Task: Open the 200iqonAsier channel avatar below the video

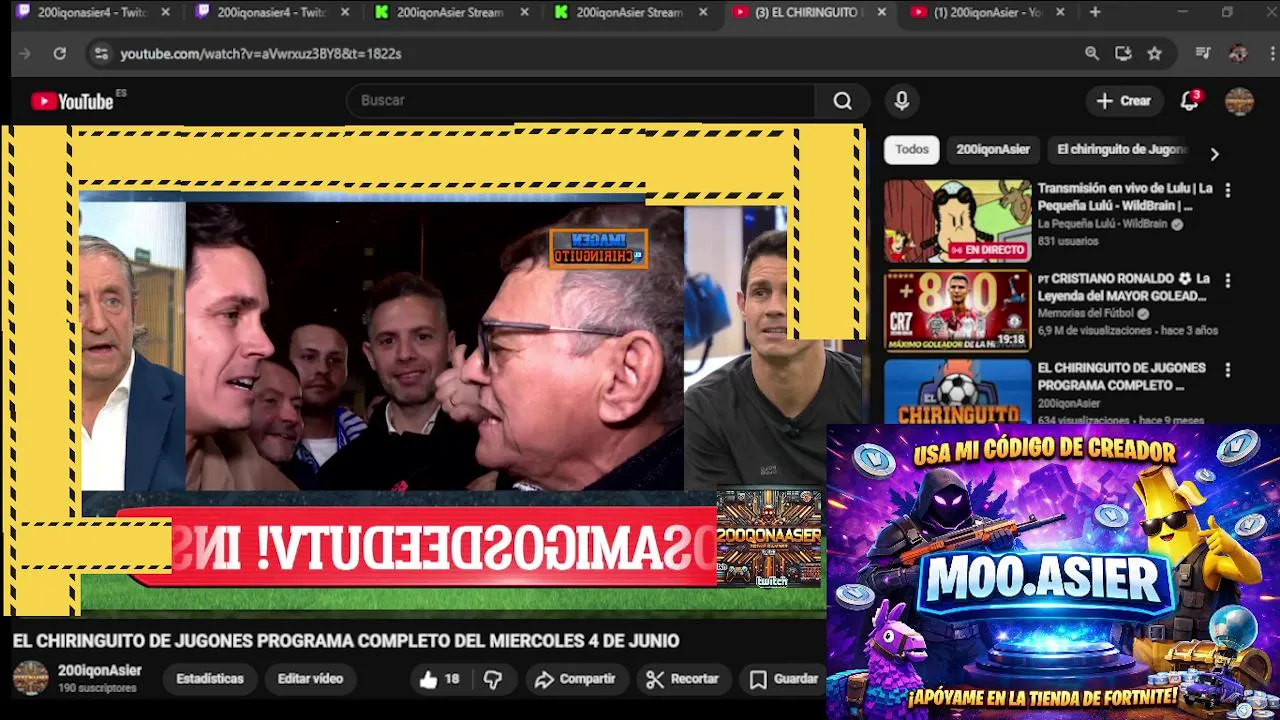Action: [30, 678]
